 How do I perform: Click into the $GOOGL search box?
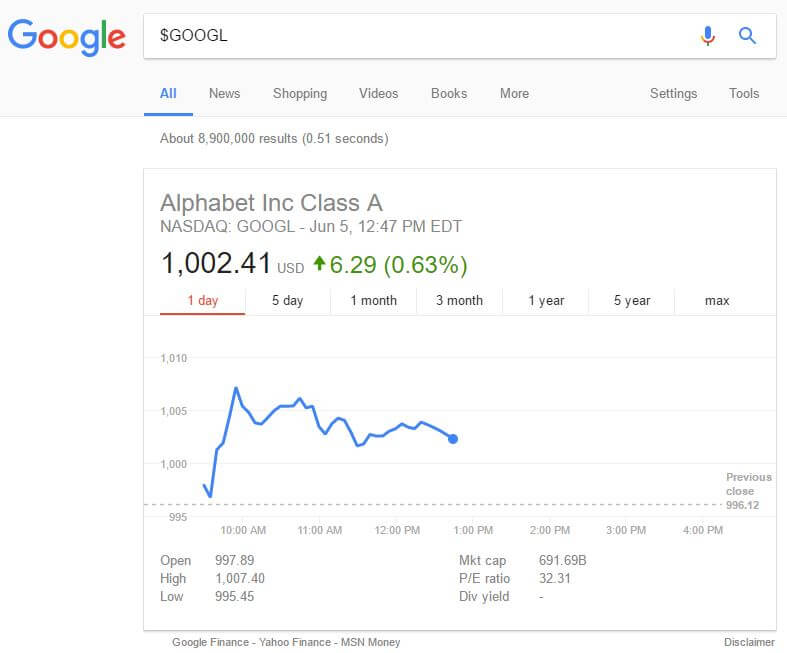click(x=420, y=36)
